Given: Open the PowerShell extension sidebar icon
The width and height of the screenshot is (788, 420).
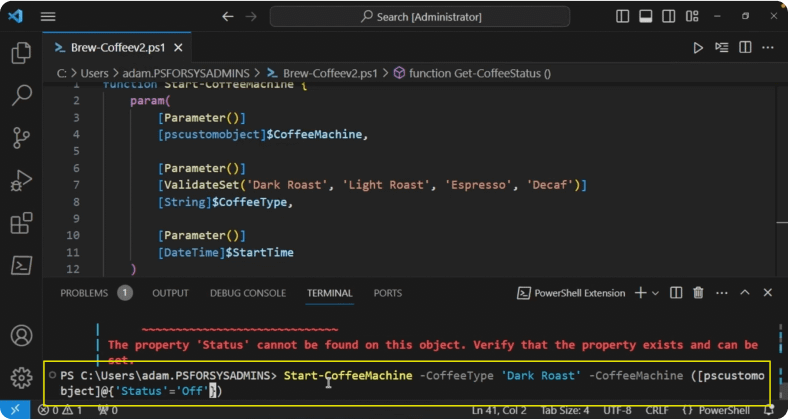Looking at the screenshot, I should pos(21,265).
